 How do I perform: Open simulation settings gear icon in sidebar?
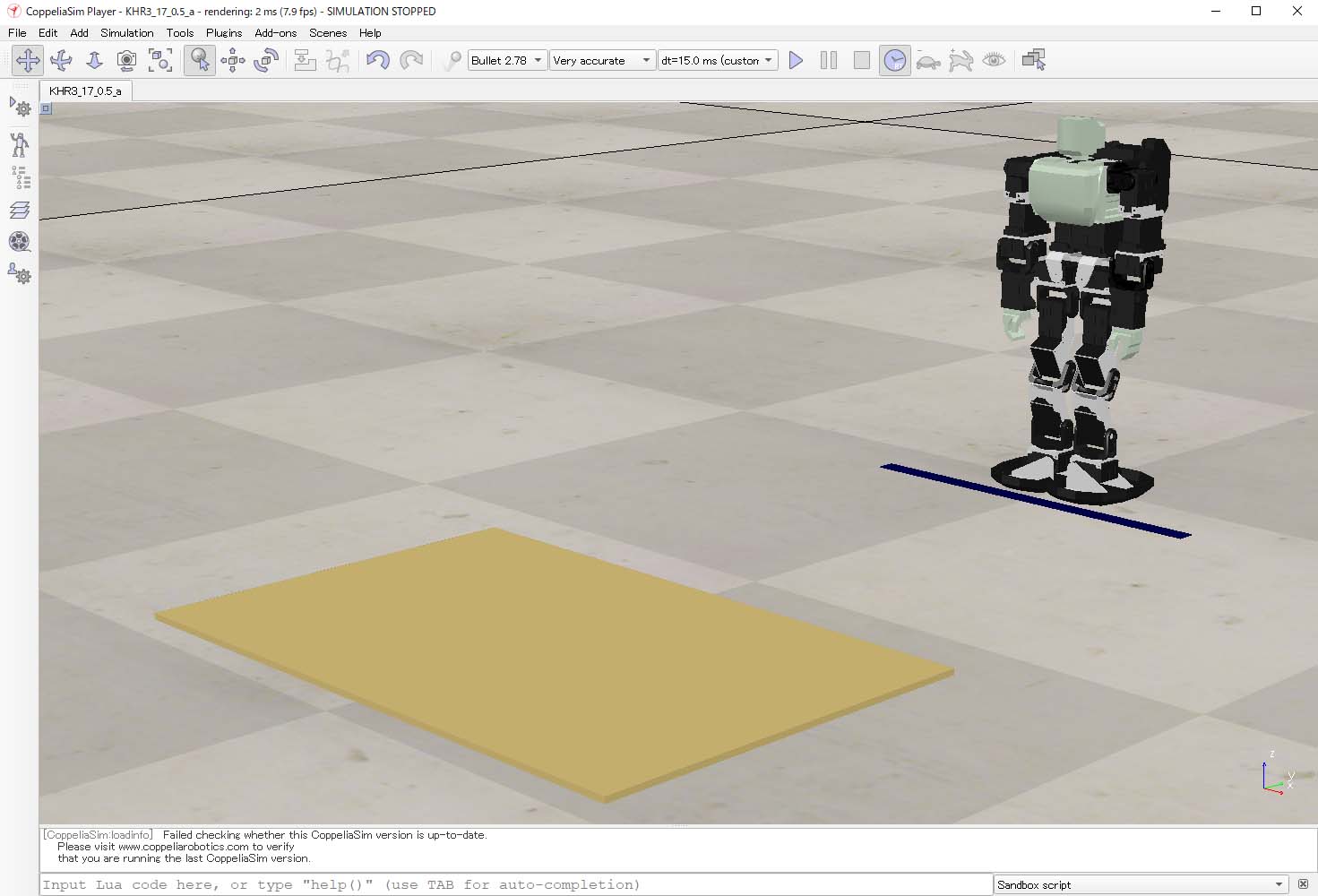pos(20,107)
